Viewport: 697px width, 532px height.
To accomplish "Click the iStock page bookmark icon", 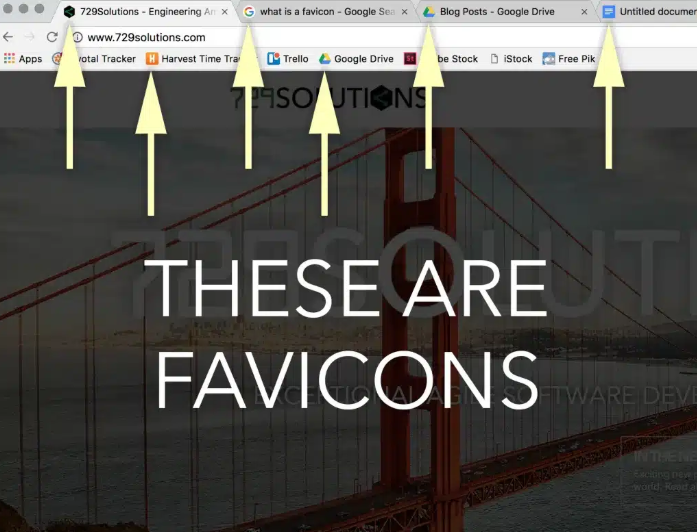I will tap(494, 58).
